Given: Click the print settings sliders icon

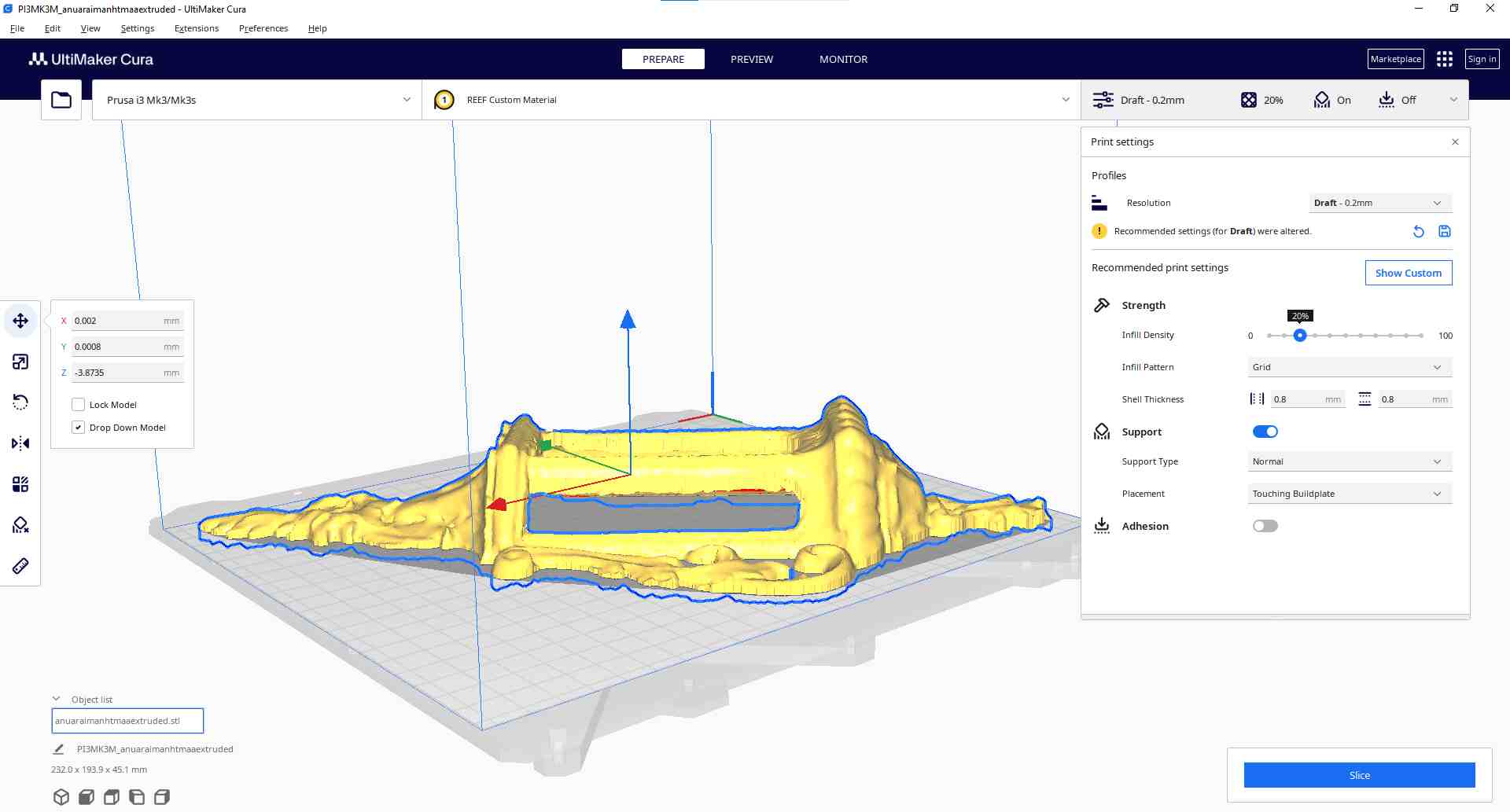Looking at the screenshot, I should click(1103, 100).
